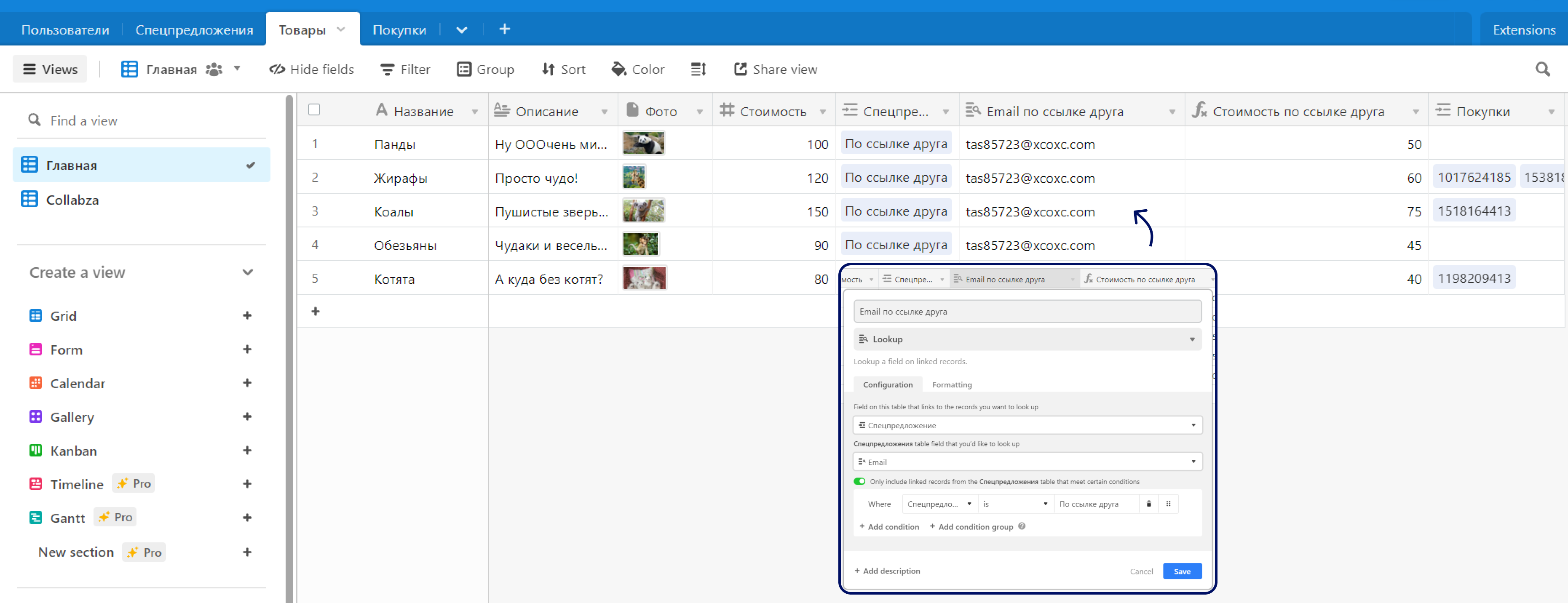Click the Kanban view type icon
The width and height of the screenshot is (1568, 603).
point(36,450)
